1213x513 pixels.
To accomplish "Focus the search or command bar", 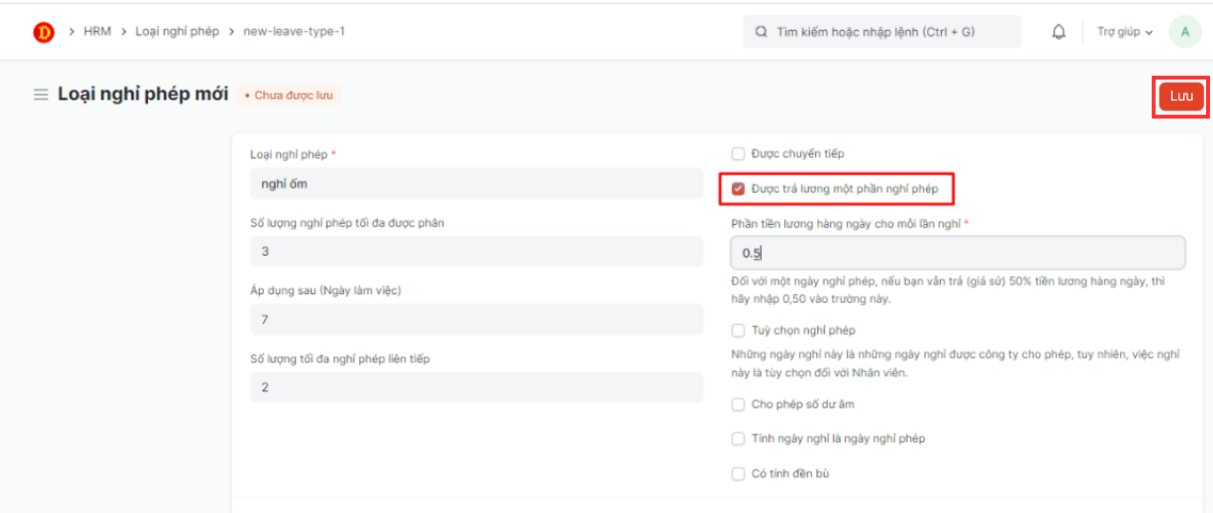I will (882, 32).
